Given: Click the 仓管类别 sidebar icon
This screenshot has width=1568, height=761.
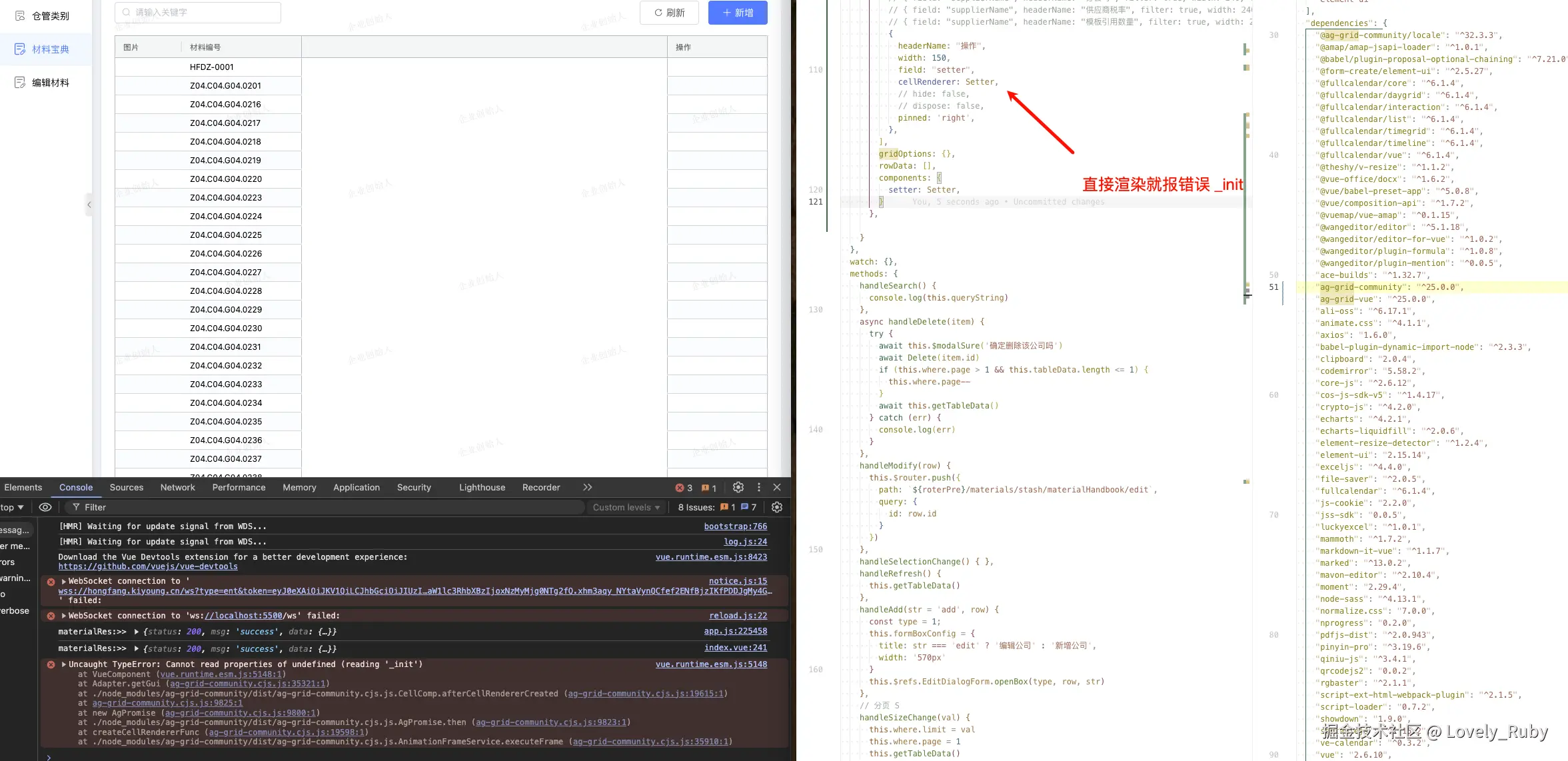Looking at the screenshot, I should pyautogui.click(x=20, y=16).
